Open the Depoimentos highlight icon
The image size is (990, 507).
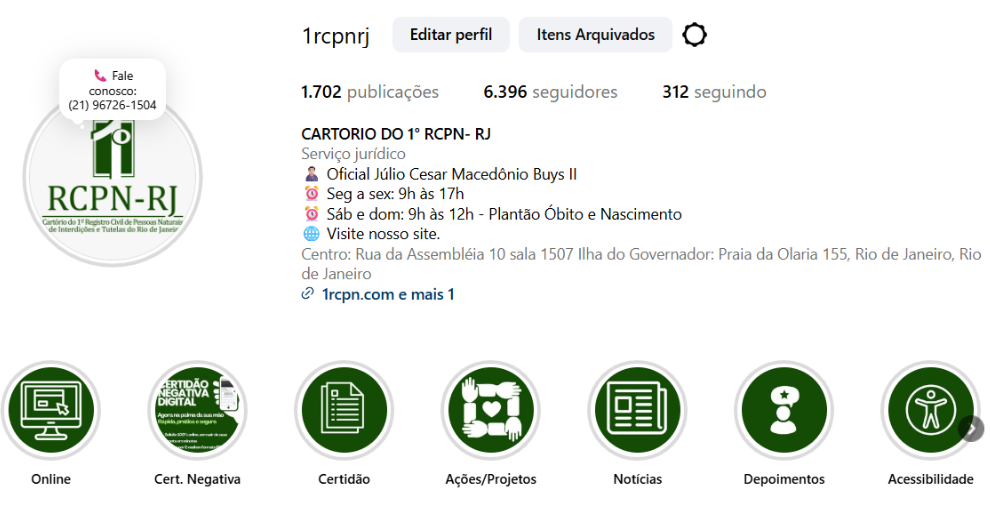tap(784, 410)
